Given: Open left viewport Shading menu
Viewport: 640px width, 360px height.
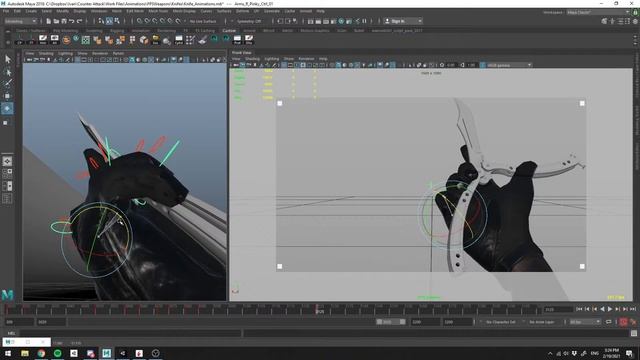Looking at the screenshot, I should click(x=46, y=53).
